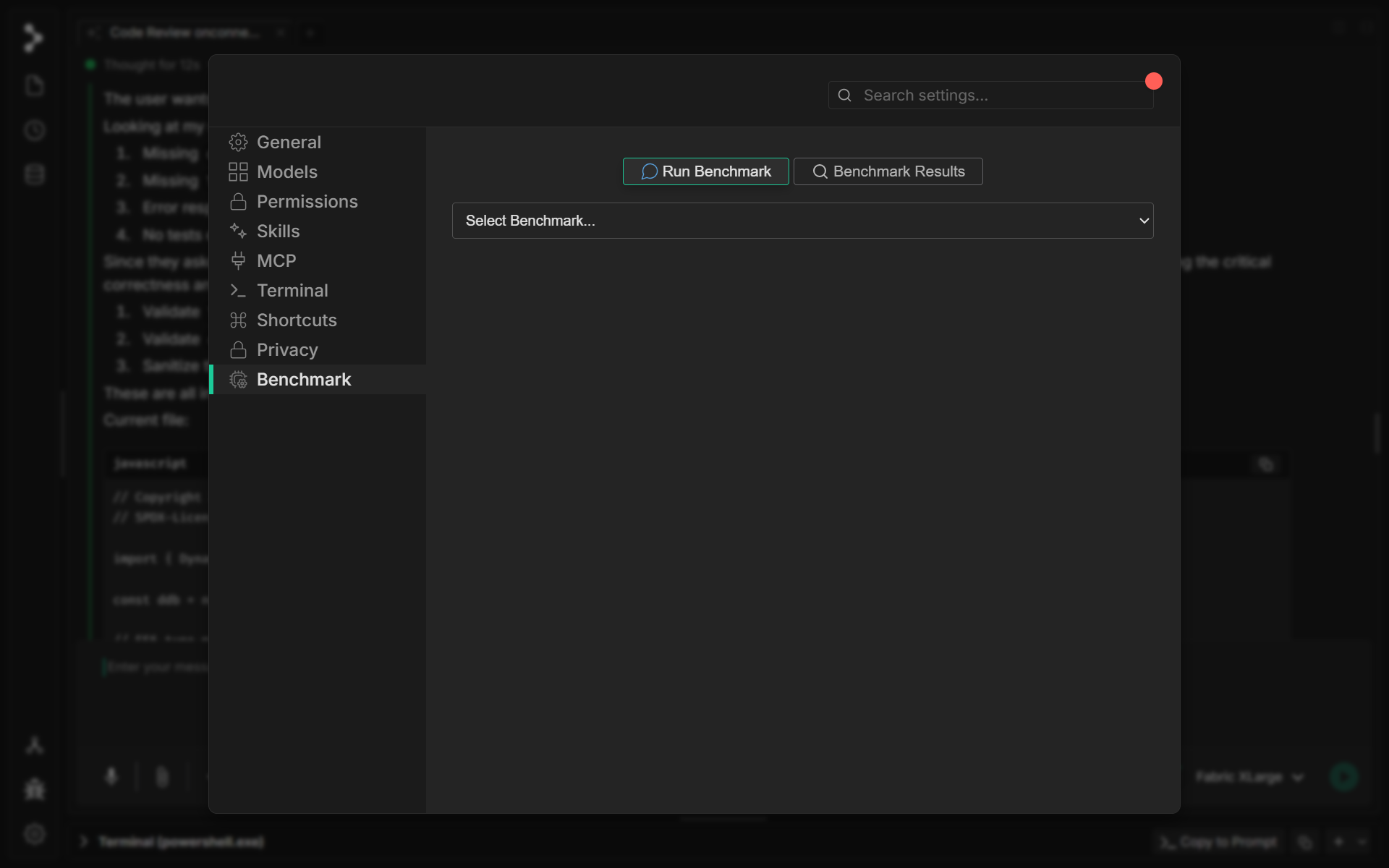The image size is (1389, 868).
Task: Open the history clock icon in sidebar
Action: coord(34,130)
